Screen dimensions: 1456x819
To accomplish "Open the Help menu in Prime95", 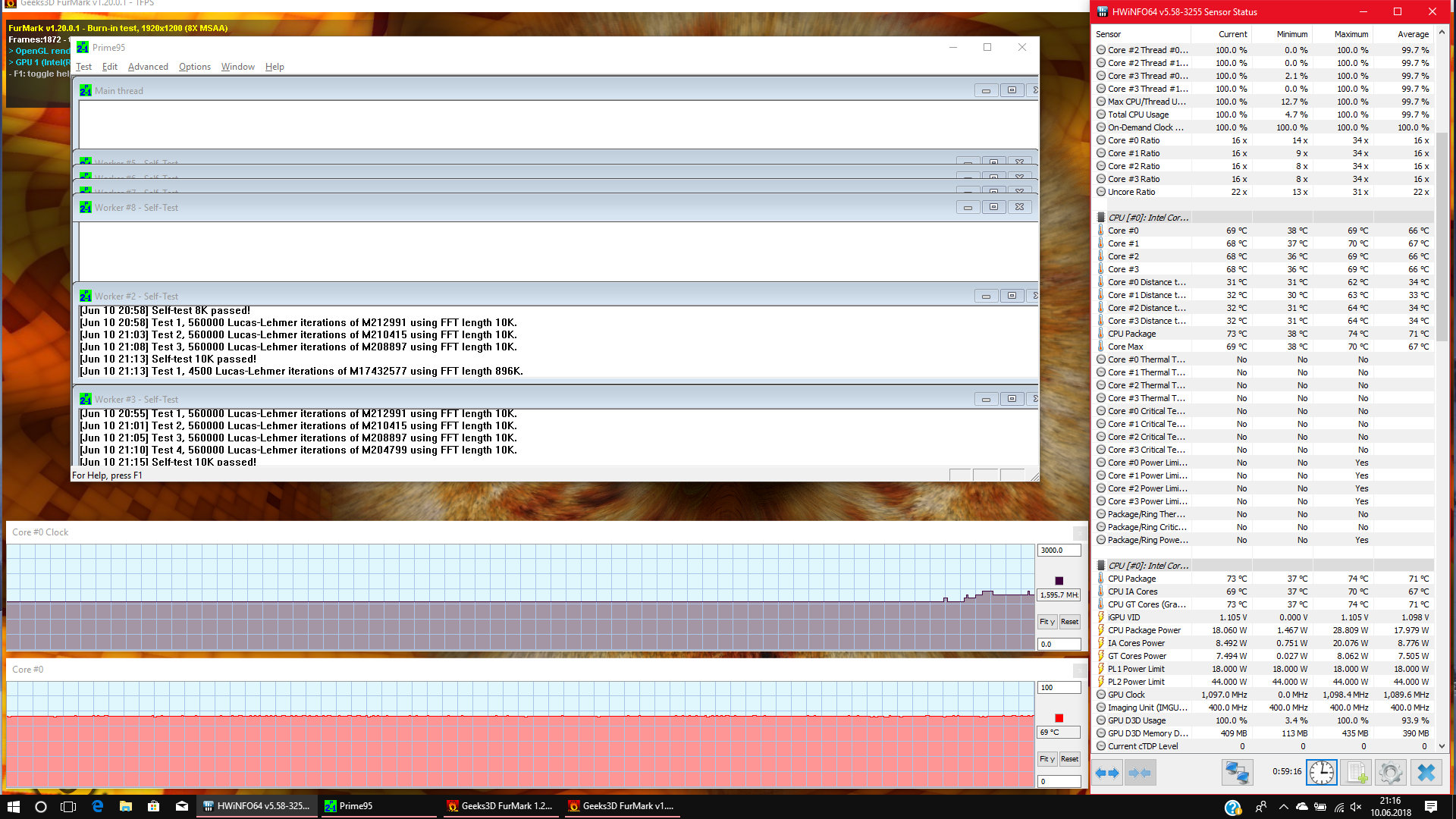I will (x=275, y=67).
